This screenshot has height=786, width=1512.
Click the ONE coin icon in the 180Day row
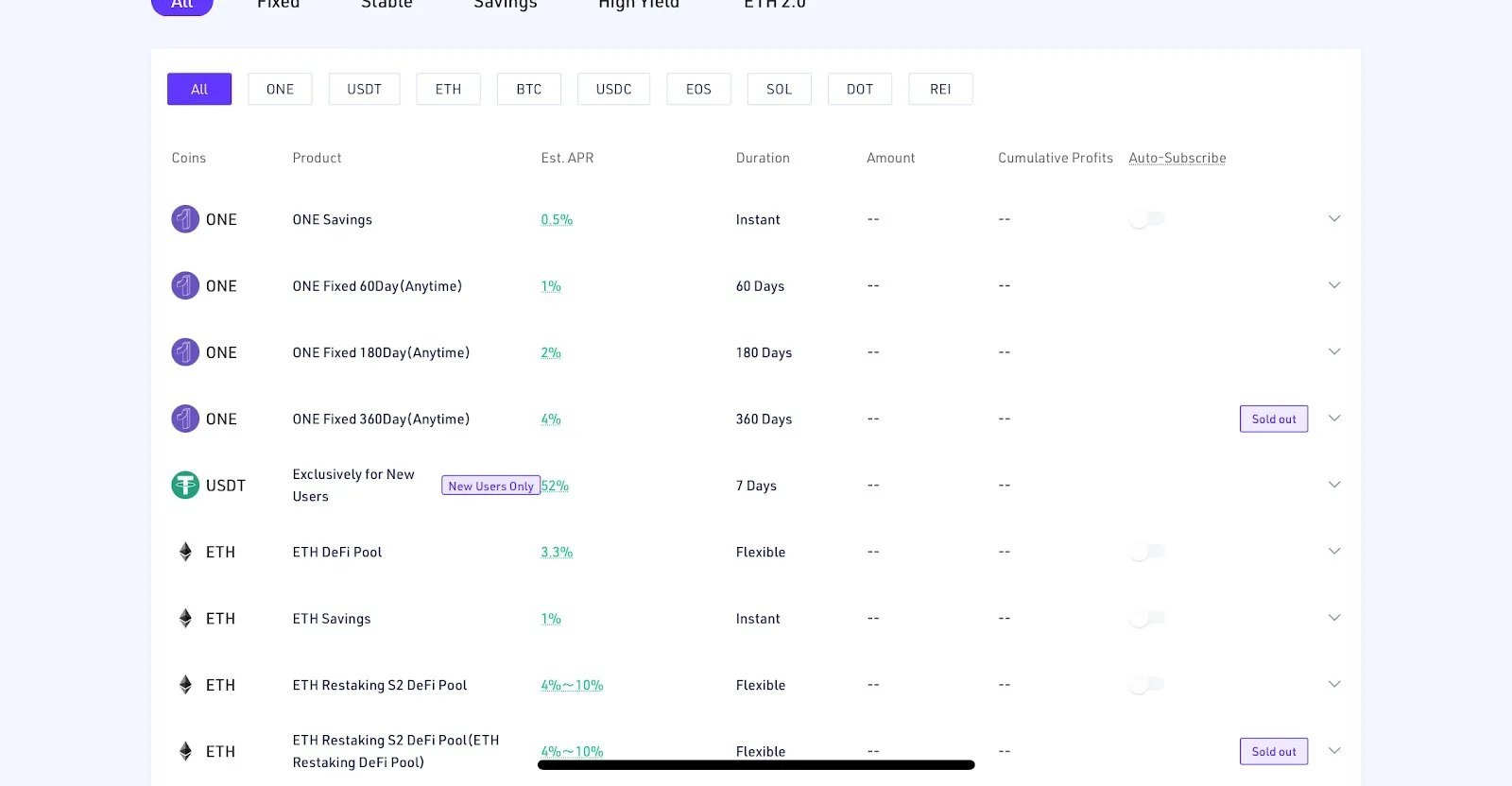tap(185, 352)
